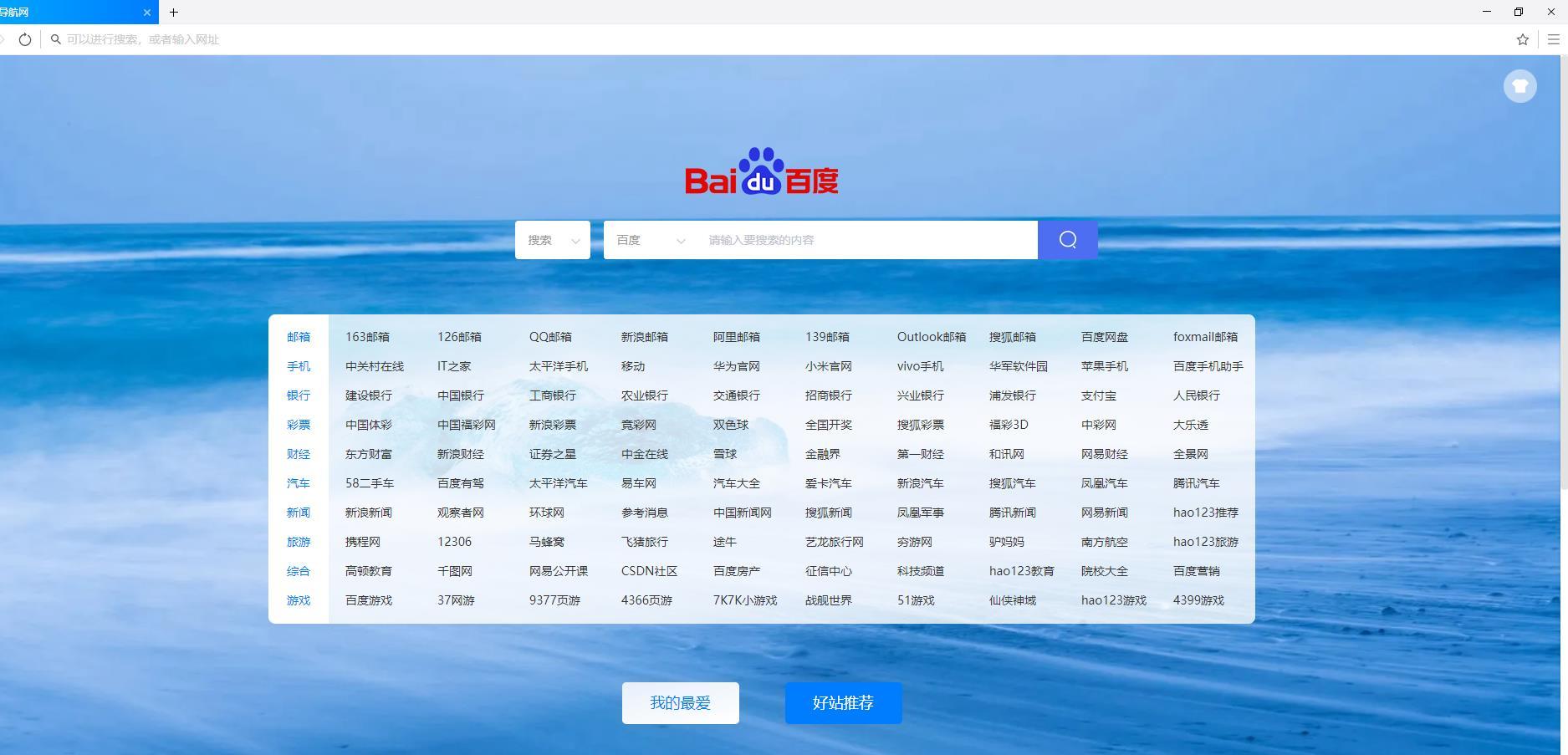Click the 好站推荐 button
The height and width of the screenshot is (755, 1568).
[844, 703]
